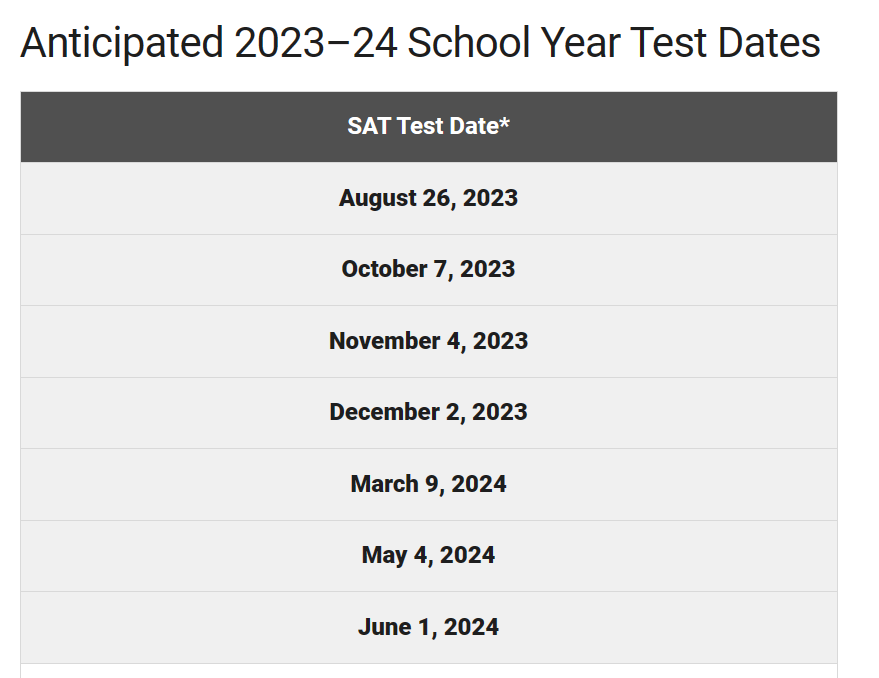
Task: Choose the November 4, 2023 table row
Action: click(x=429, y=342)
